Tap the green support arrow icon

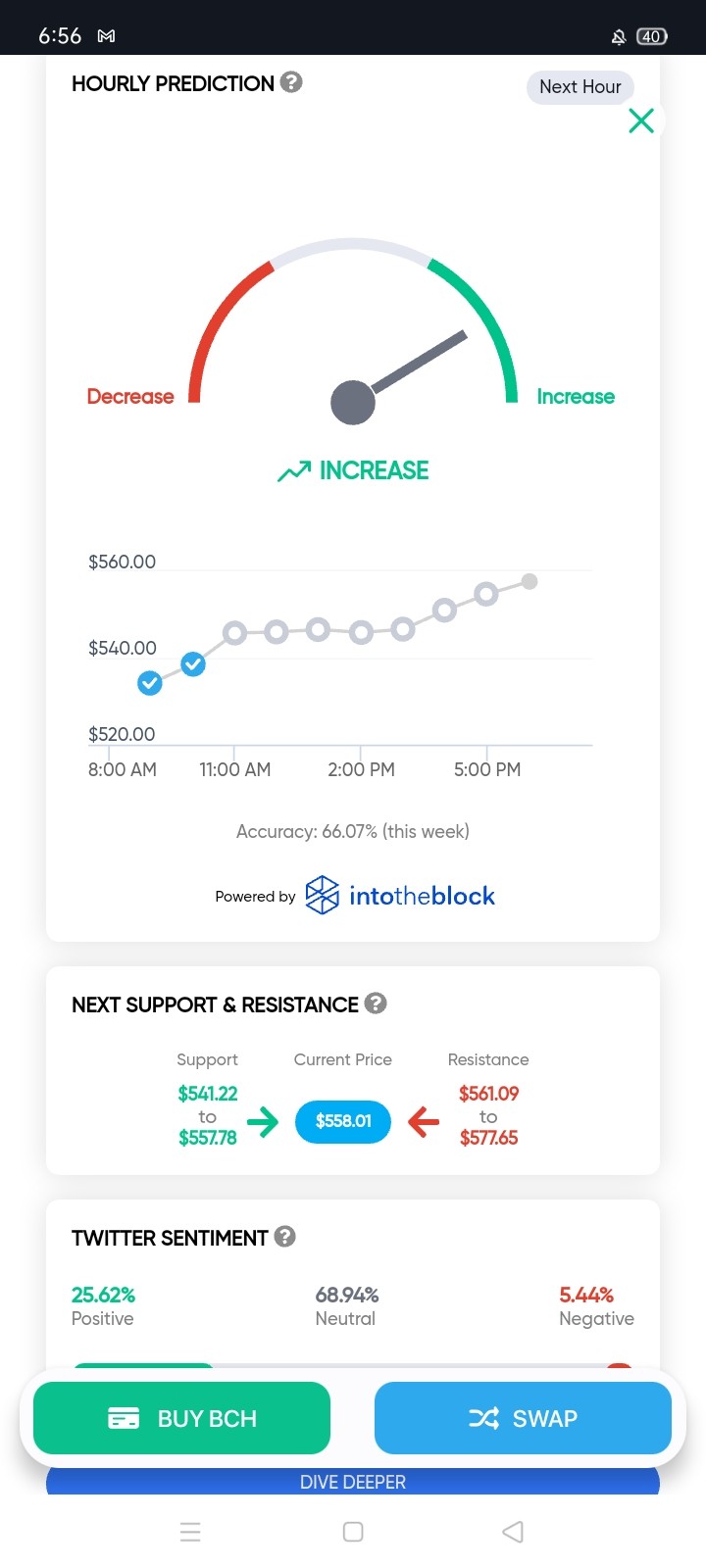pos(263,1121)
